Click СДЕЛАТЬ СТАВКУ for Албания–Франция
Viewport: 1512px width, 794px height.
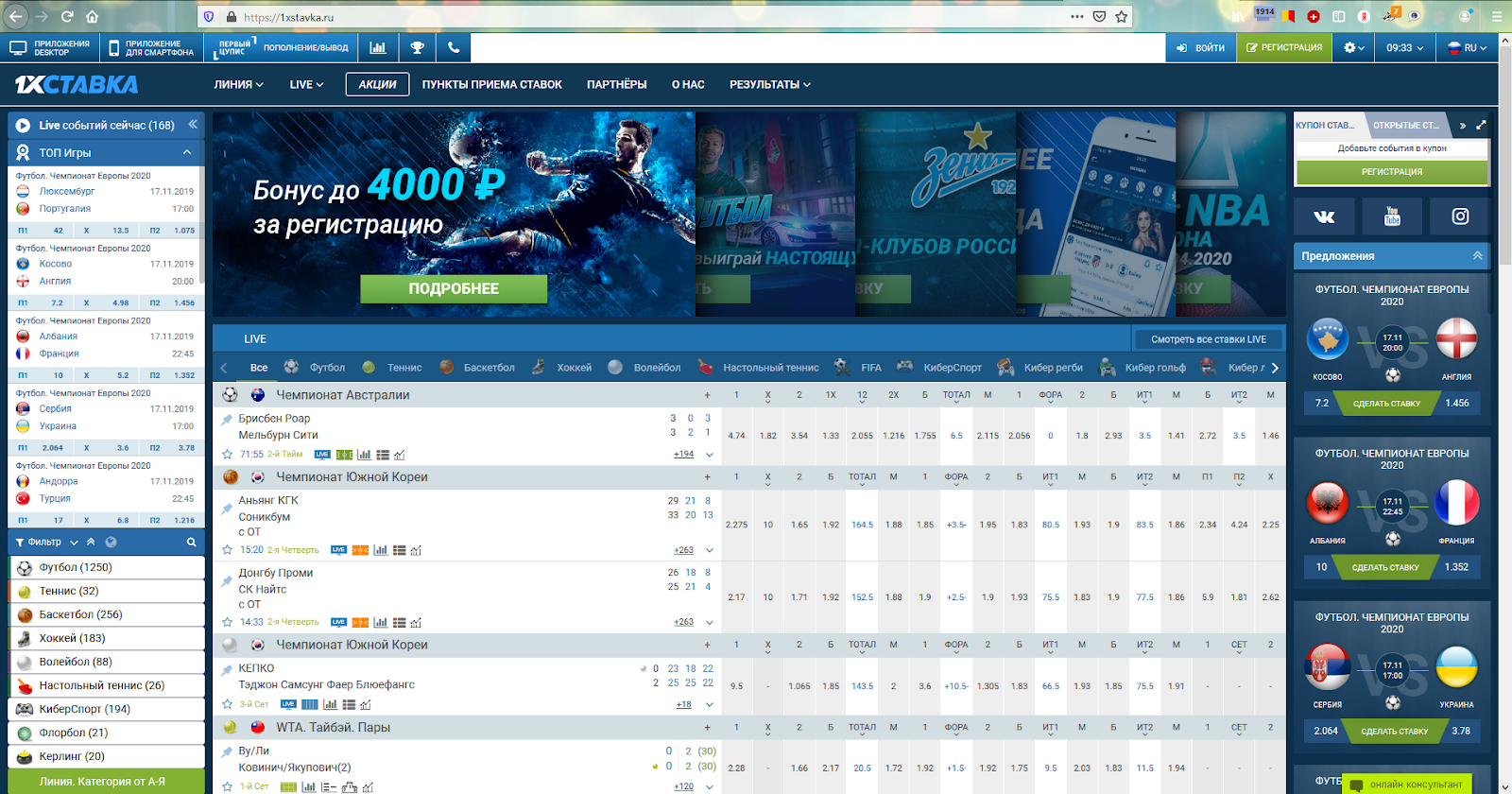click(1385, 567)
